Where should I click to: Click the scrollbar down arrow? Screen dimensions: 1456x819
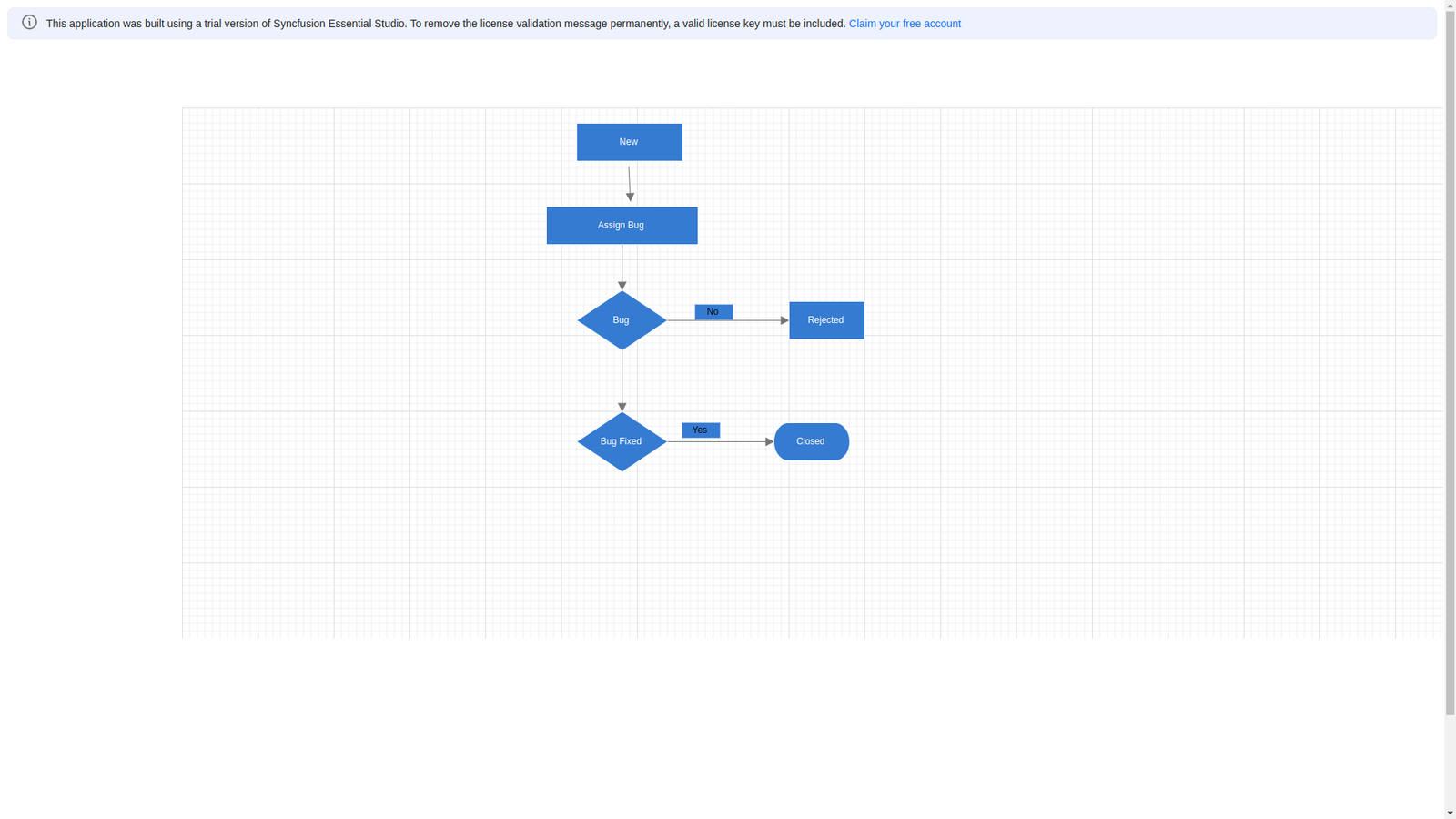pyautogui.click(x=1450, y=813)
